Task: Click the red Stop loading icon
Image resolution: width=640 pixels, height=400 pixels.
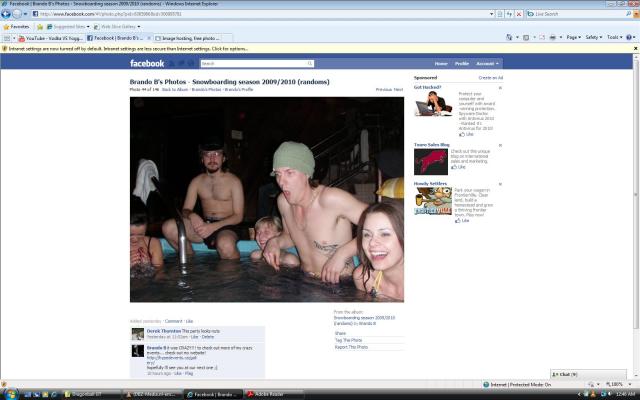Action: click(x=519, y=14)
